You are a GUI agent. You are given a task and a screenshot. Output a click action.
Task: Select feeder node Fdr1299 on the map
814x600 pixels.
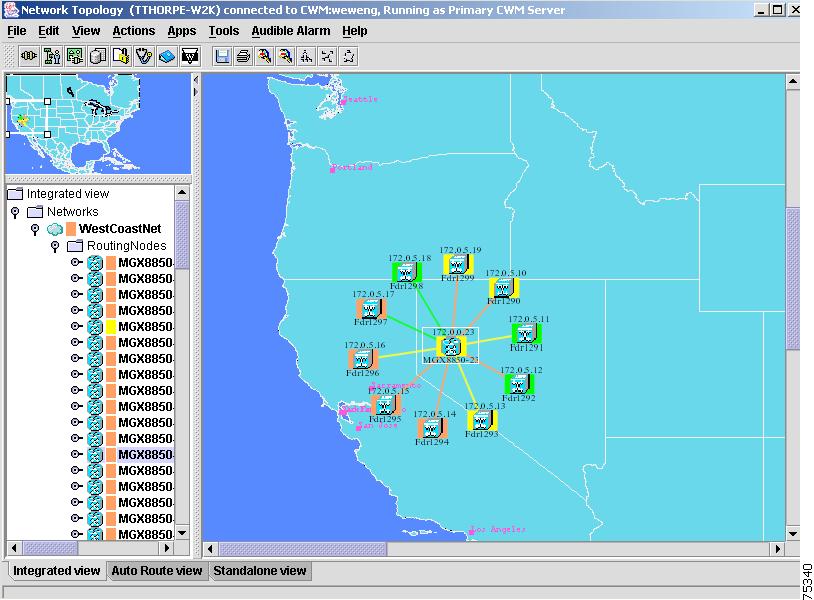click(458, 265)
